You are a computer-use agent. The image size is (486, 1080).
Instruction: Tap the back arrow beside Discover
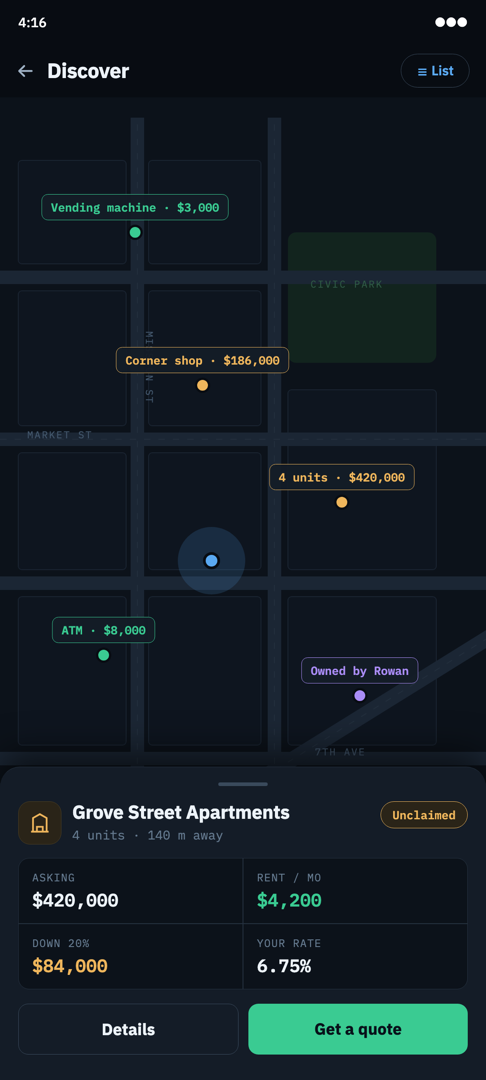point(25,71)
